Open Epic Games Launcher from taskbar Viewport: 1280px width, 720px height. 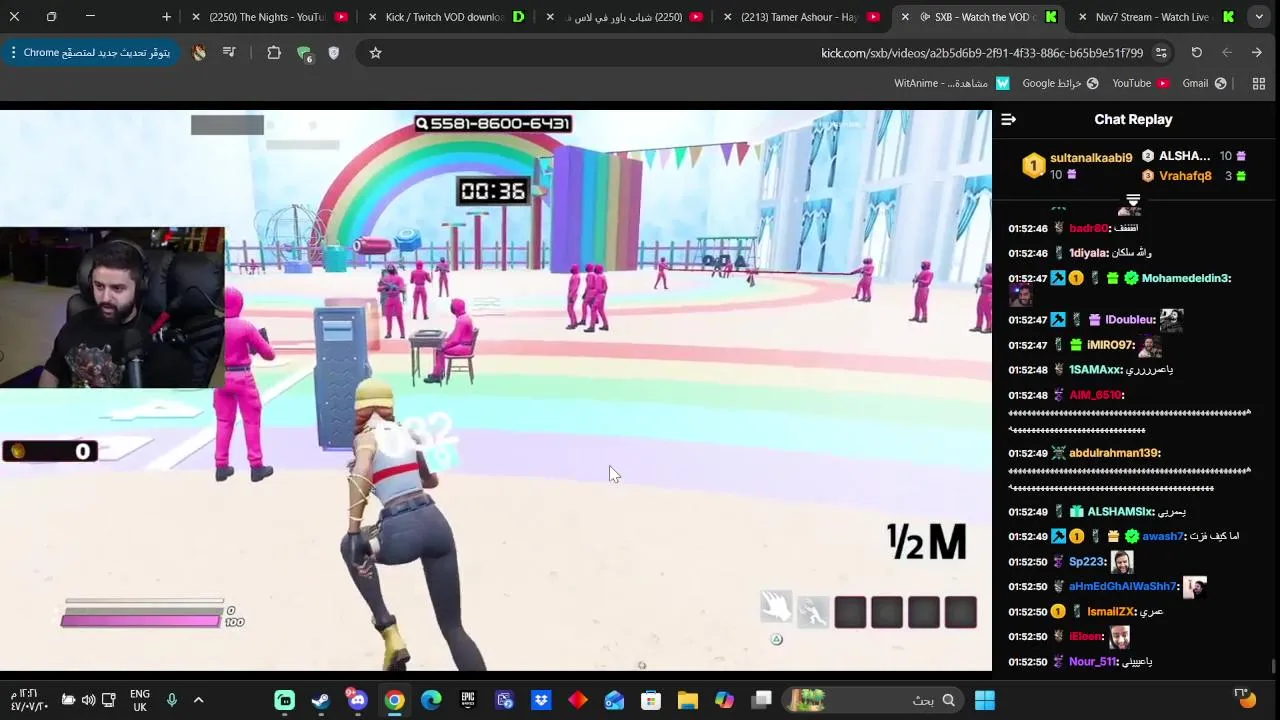click(468, 700)
